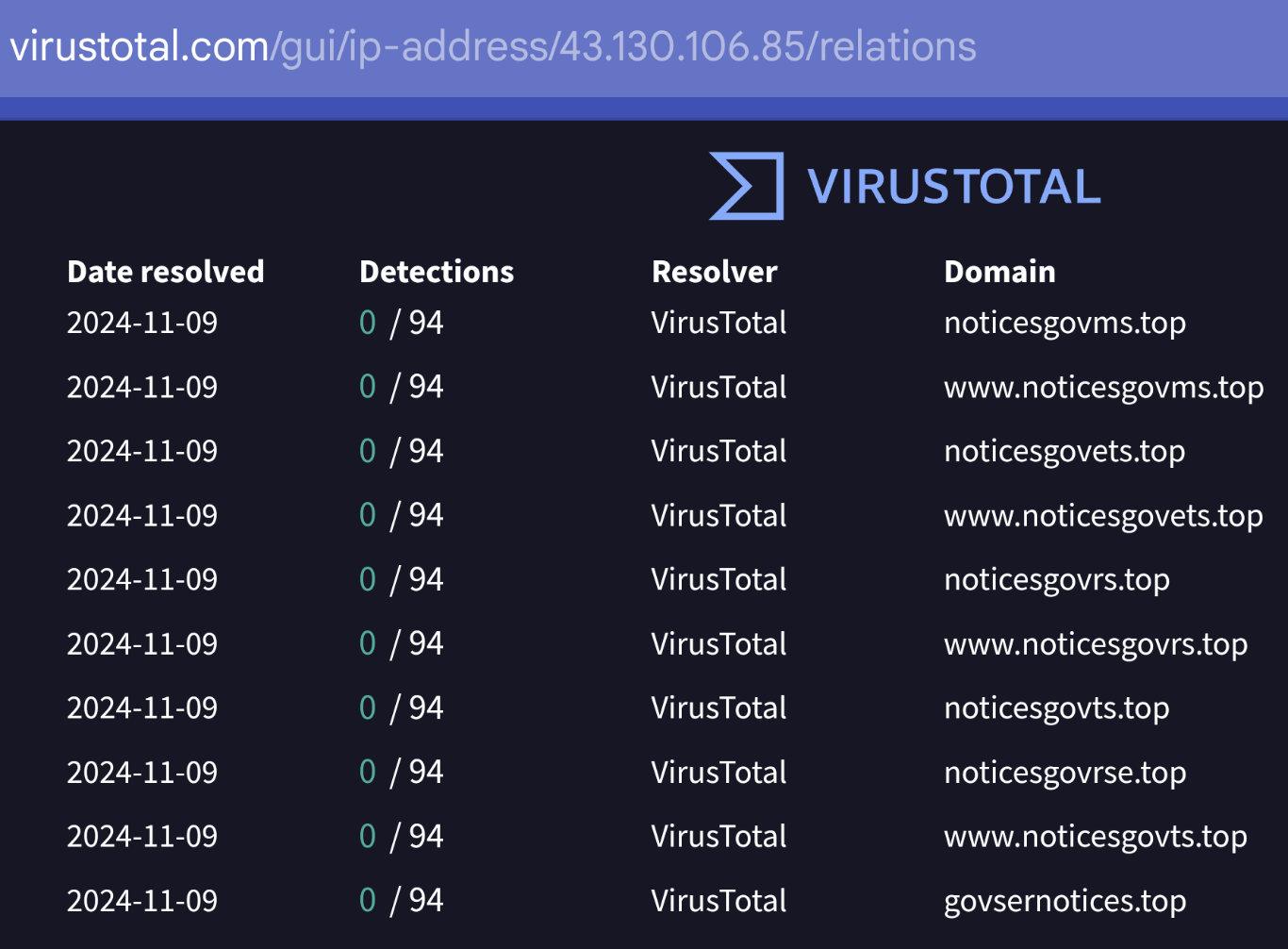Click VirusTotal resolver in noticesgovts.top row
Image resolution: width=1288 pixels, height=949 pixels.
[719, 708]
